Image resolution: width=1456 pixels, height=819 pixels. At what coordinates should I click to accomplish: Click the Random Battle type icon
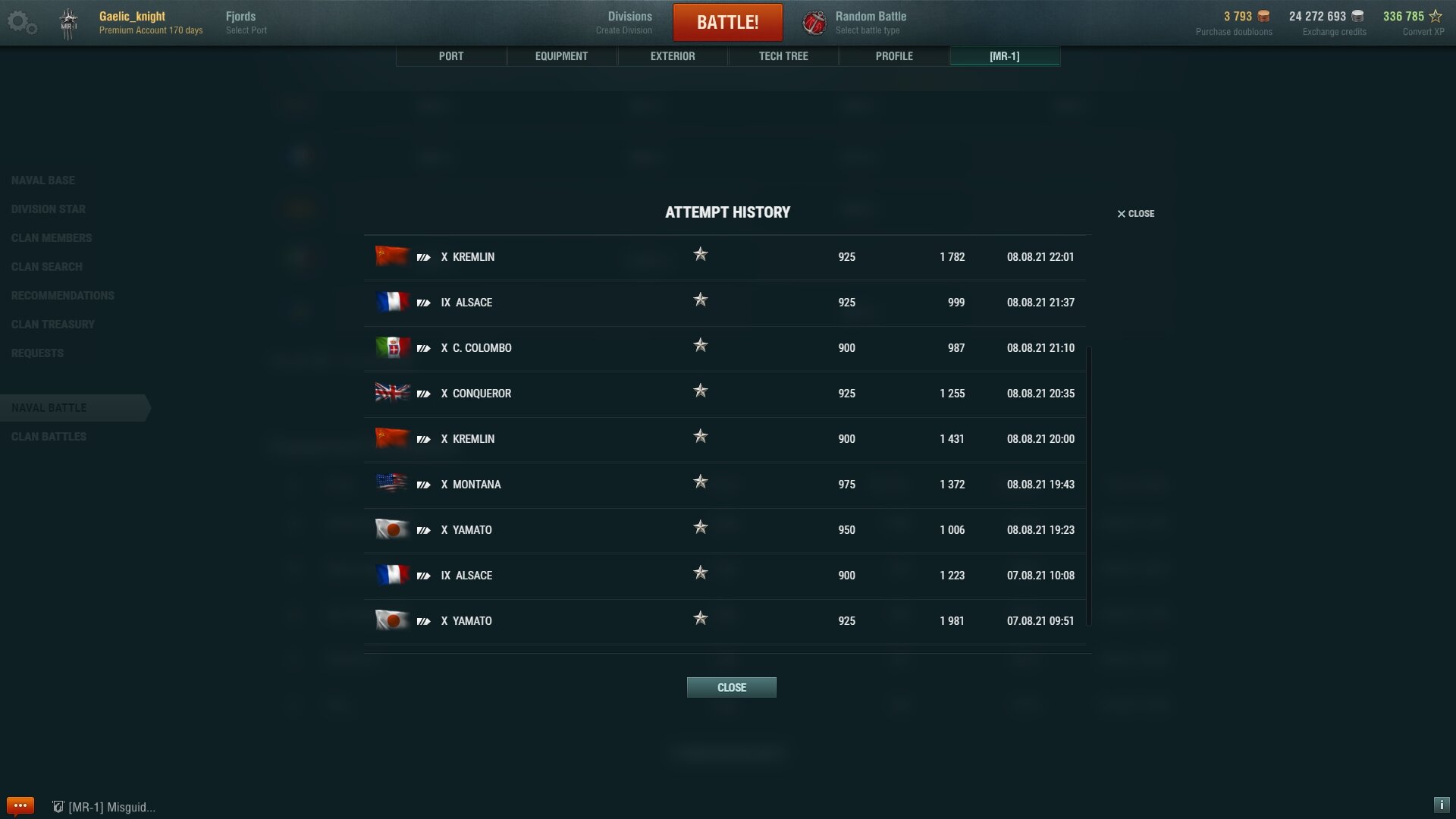pyautogui.click(x=814, y=23)
